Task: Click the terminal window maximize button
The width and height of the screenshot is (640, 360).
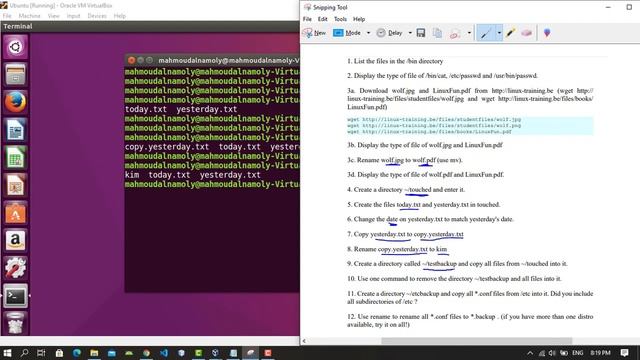Action: [x=149, y=60]
